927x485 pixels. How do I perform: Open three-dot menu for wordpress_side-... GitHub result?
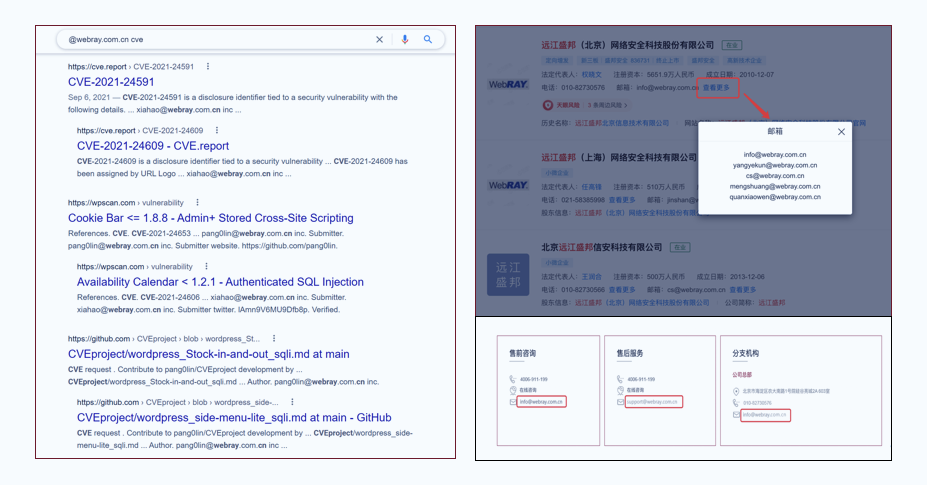pyautogui.click(x=292, y=402)
